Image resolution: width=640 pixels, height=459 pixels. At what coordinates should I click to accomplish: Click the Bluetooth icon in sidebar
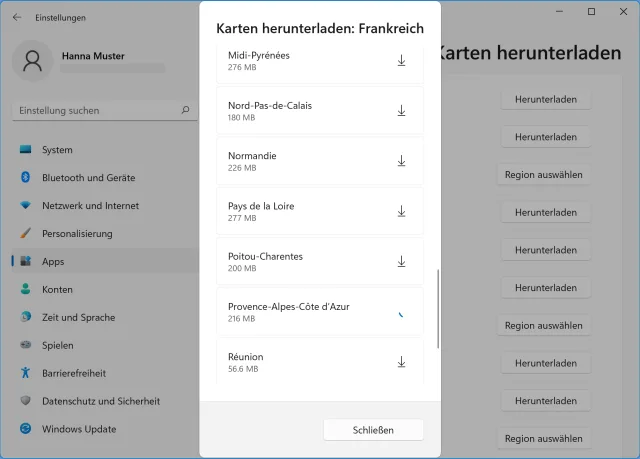tap(25, 177)
